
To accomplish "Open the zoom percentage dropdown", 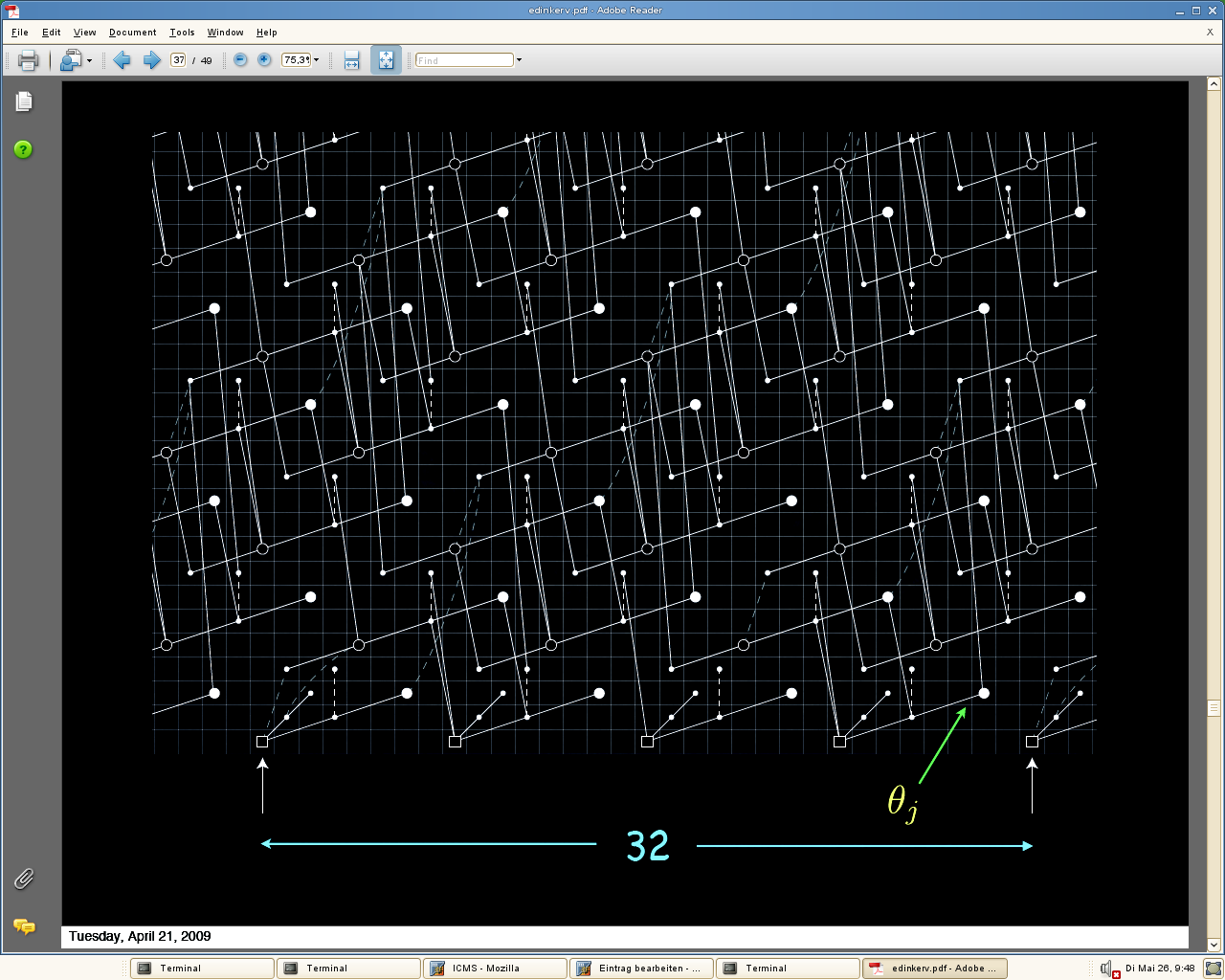I will point(317,60).
